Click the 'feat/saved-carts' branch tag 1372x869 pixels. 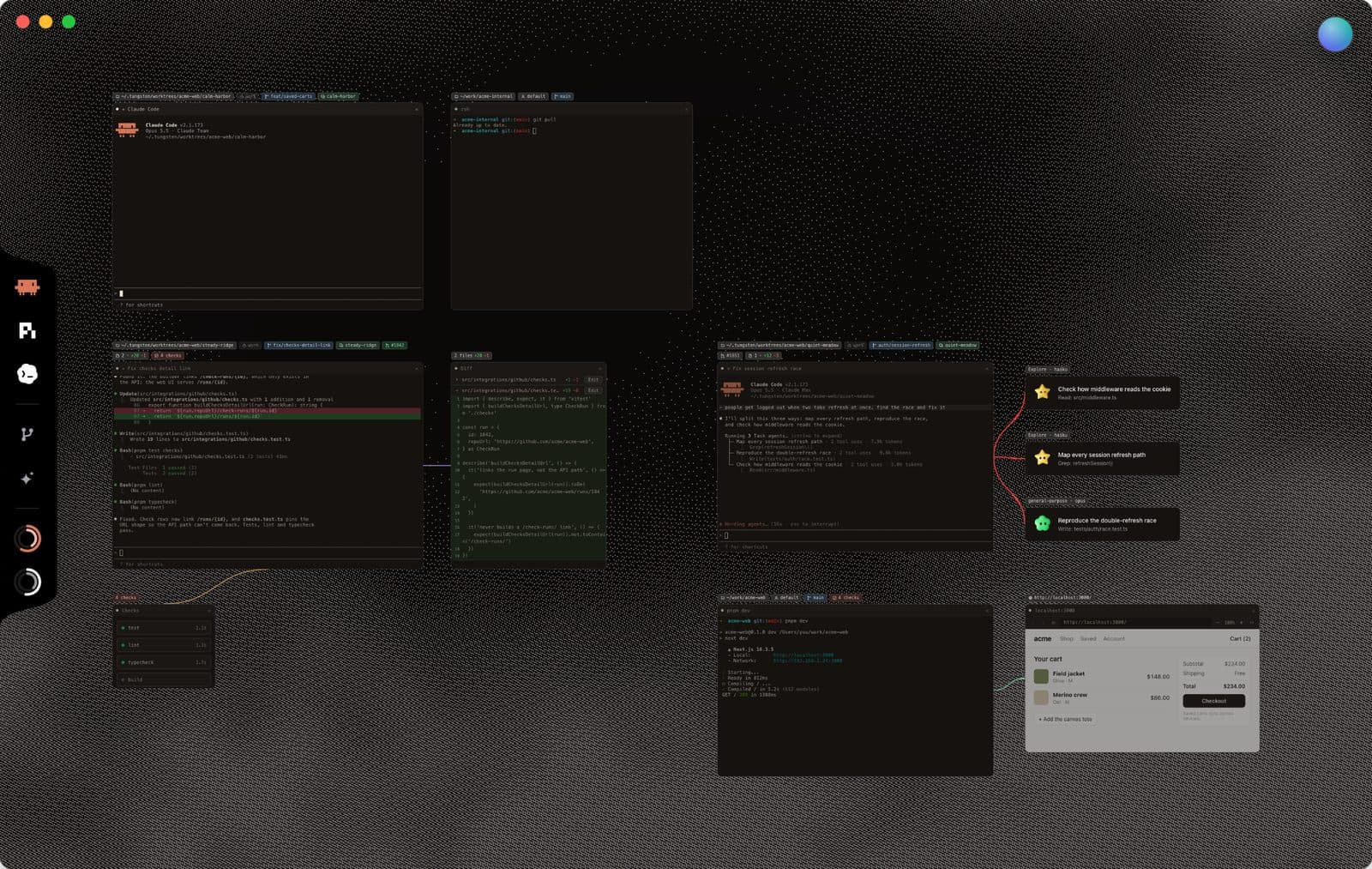click(288, 96)
